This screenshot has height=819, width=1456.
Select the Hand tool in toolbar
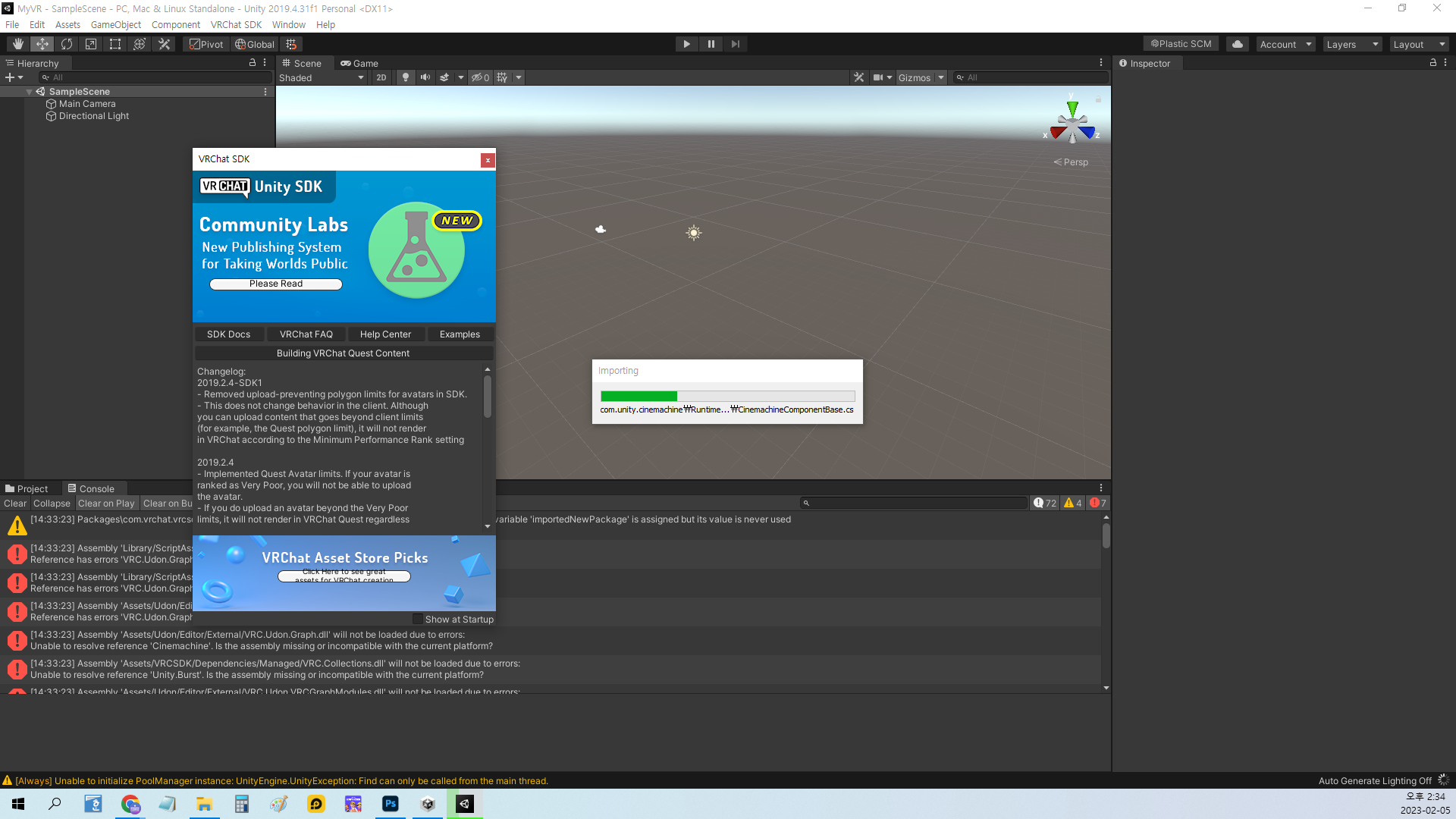click(x=18, y=44)
